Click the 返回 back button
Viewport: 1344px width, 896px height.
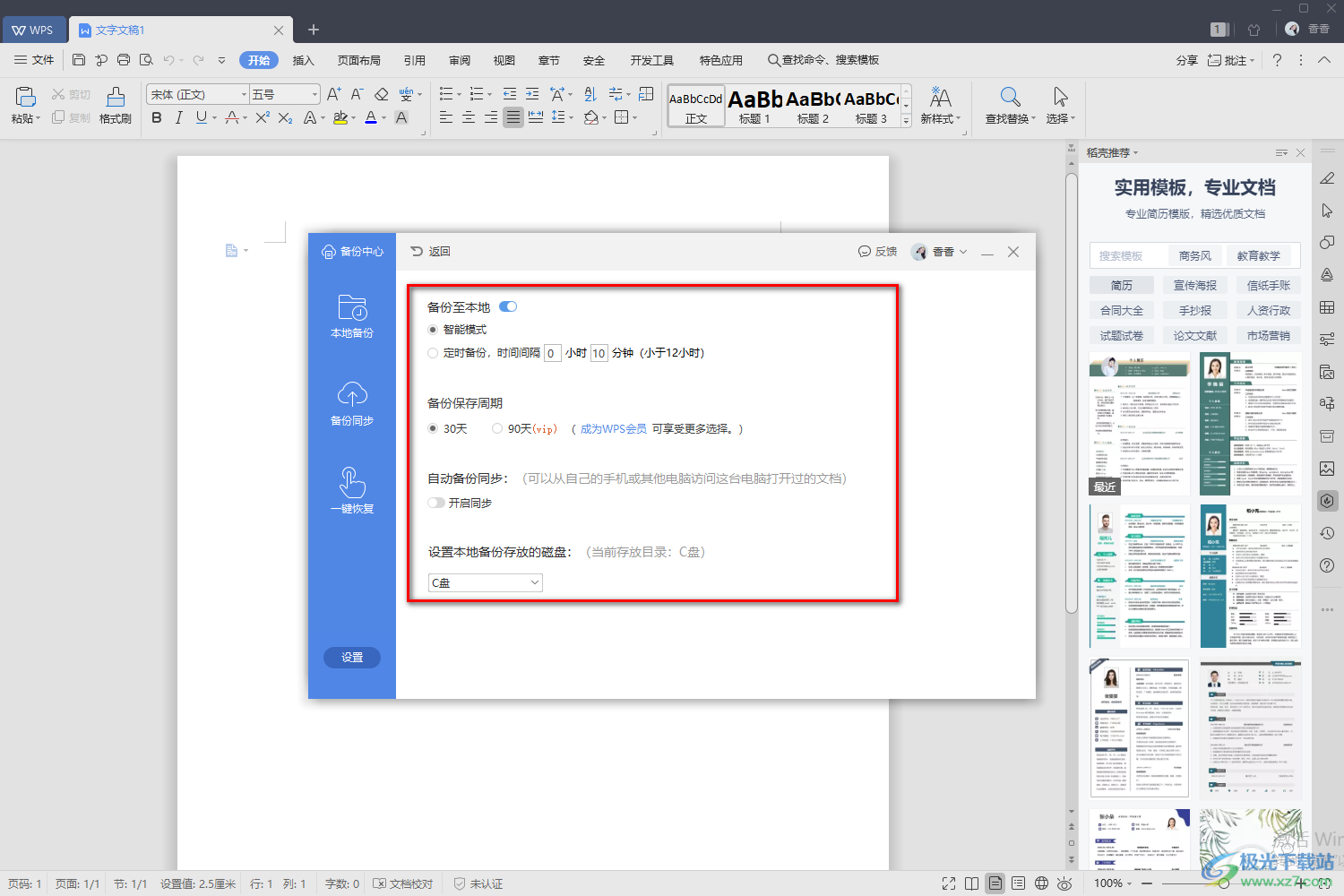431,252
